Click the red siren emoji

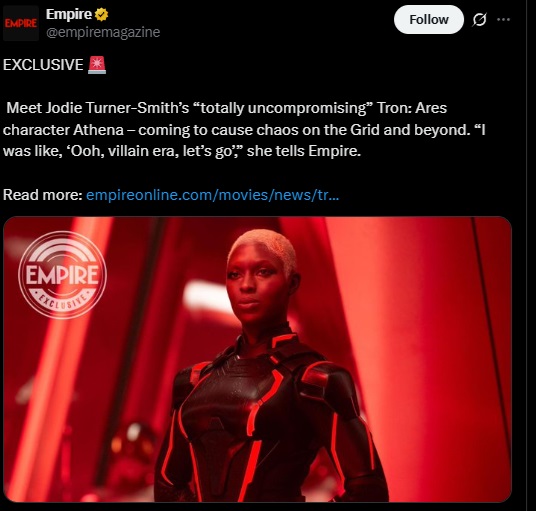[x=97, y=65]
